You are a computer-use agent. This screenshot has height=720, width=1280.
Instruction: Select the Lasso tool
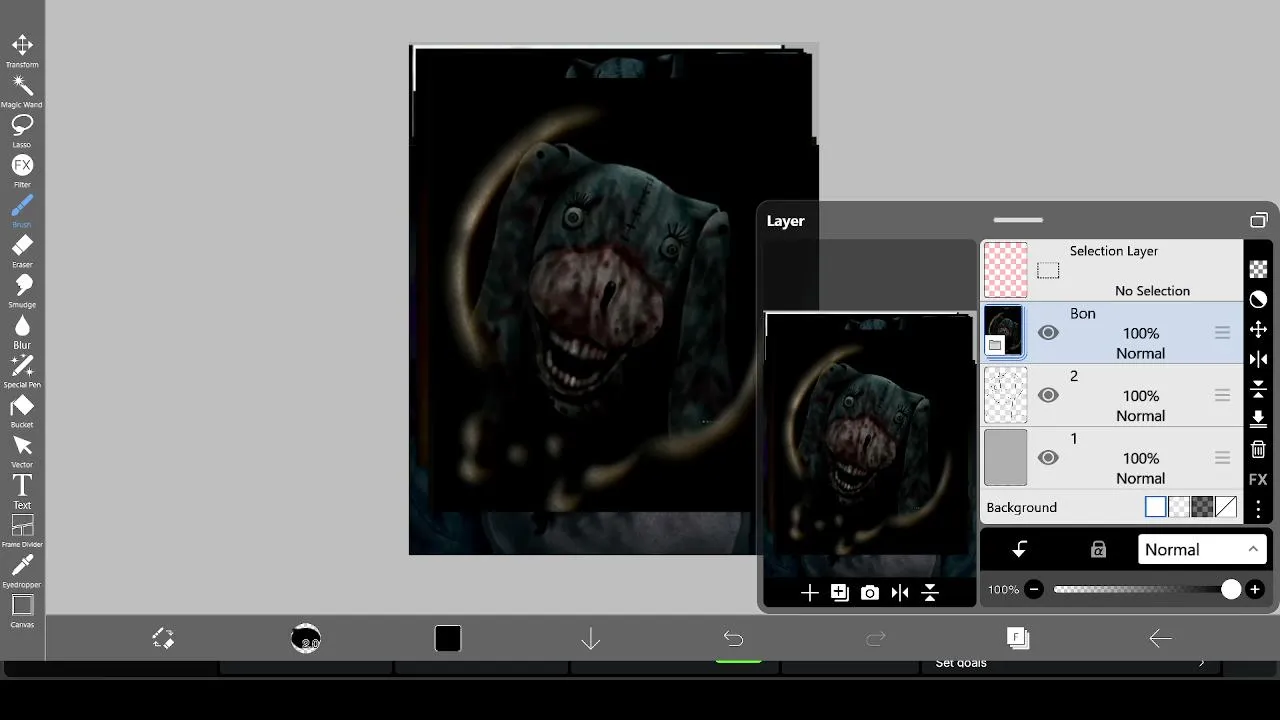click(x=22, y=130)
